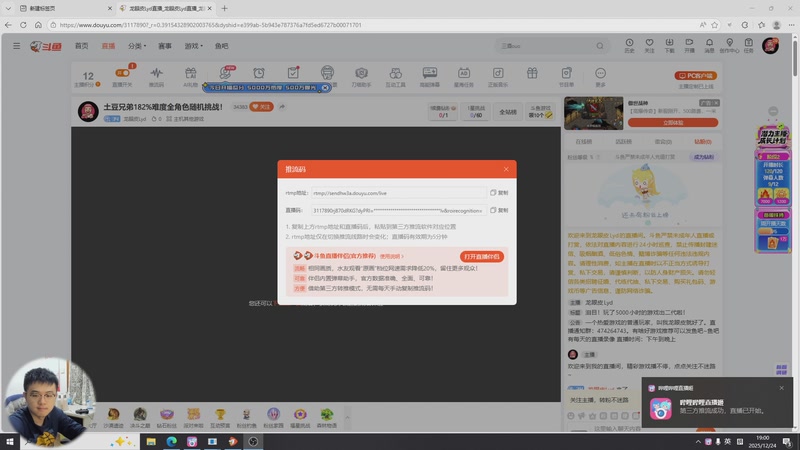Click the Douyu search box
This screenshot has width=800, height=450.
pyautogui.click(x=544, y=46)
